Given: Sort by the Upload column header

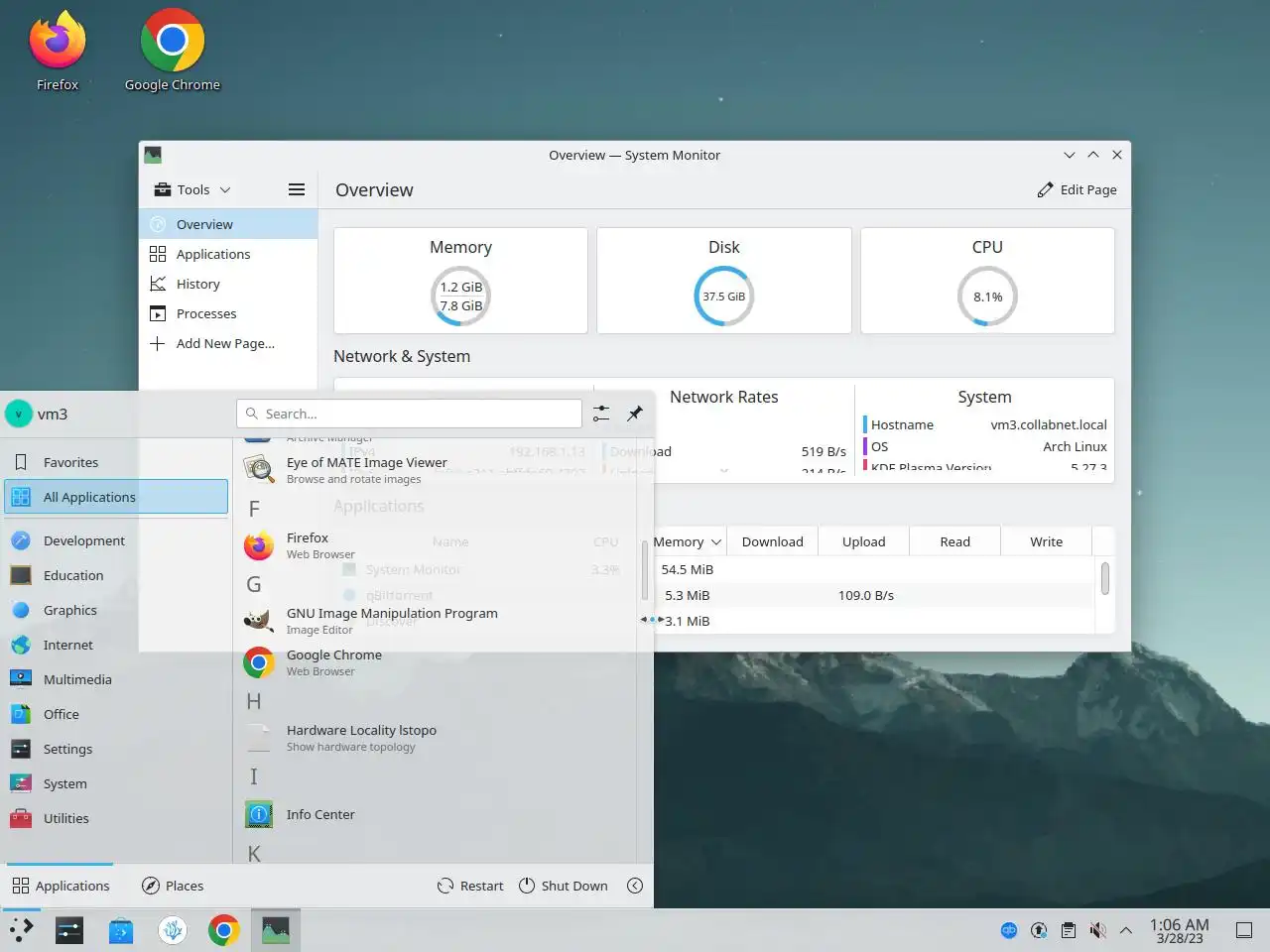Looking at the screenshot, I should [x=863, y=541].
